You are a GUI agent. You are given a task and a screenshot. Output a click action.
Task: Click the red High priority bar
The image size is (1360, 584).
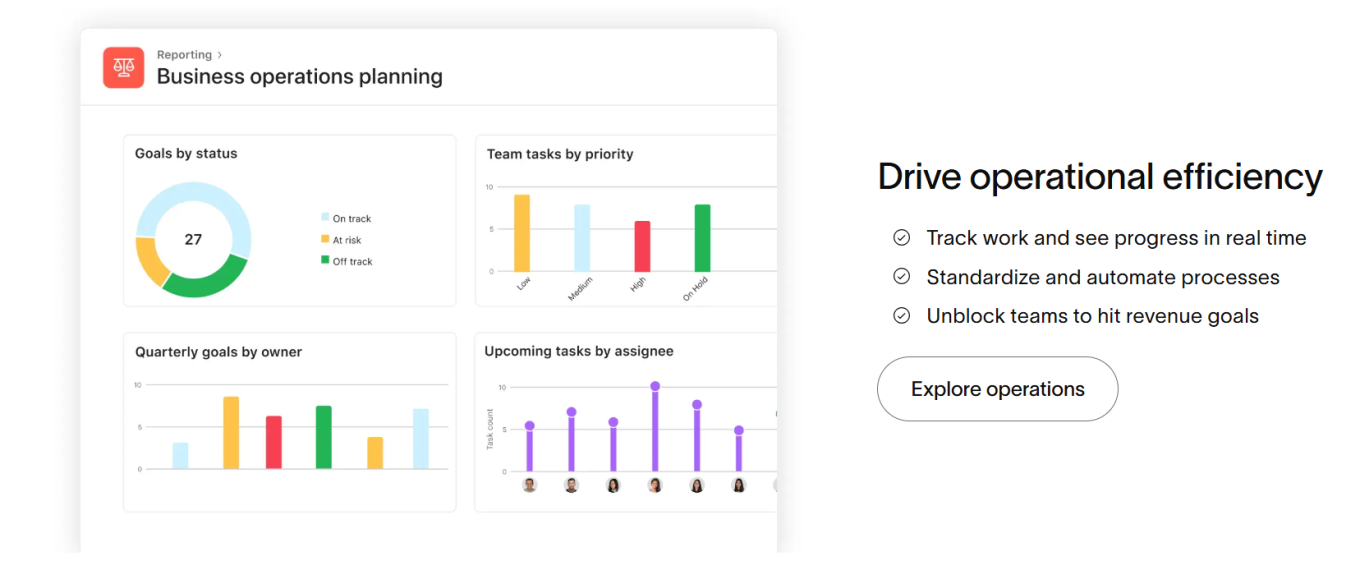(x=642, y=247)
